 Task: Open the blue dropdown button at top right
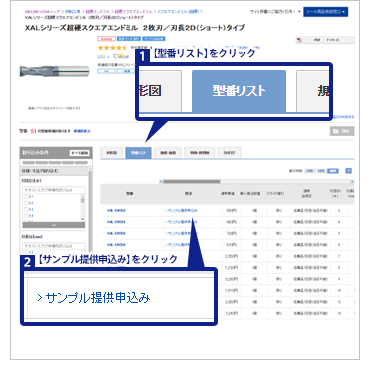[326, 12]
